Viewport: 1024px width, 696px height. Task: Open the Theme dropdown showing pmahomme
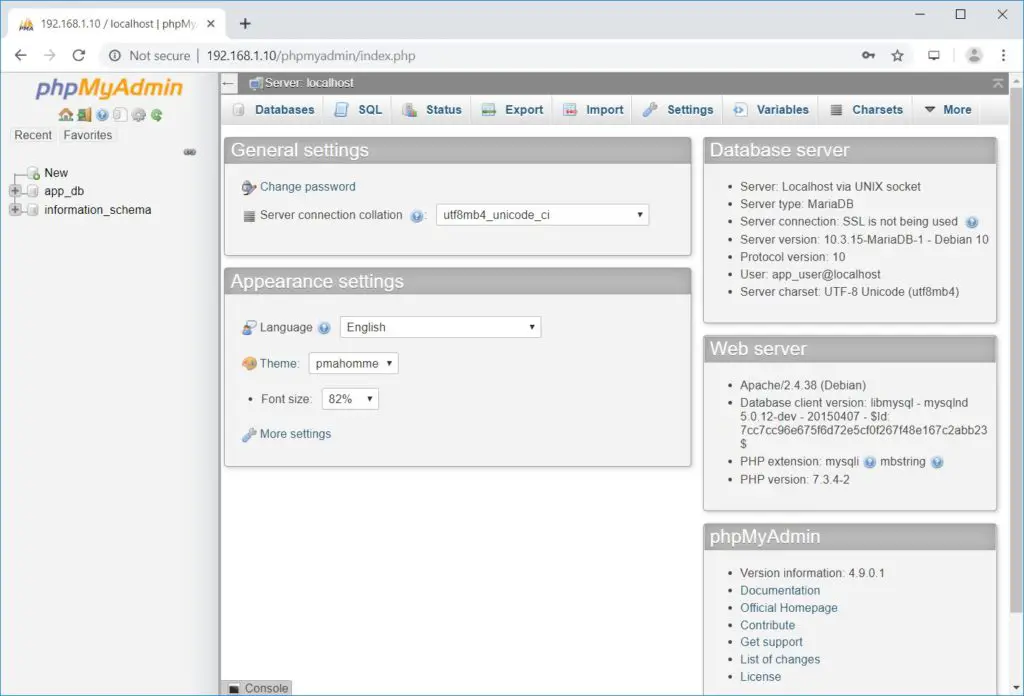pyautogui.click(x=353, y=363)
